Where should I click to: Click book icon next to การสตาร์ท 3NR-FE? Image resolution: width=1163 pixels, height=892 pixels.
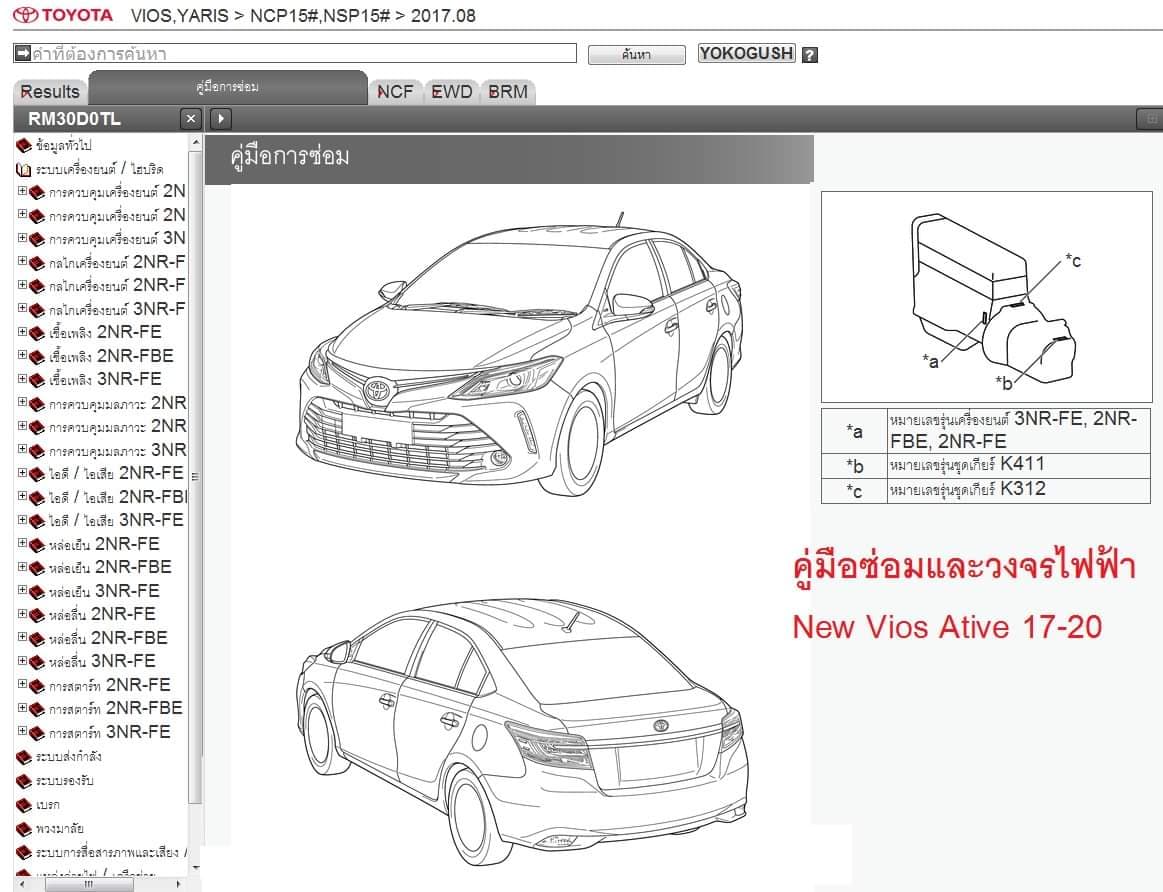(37, 733)
